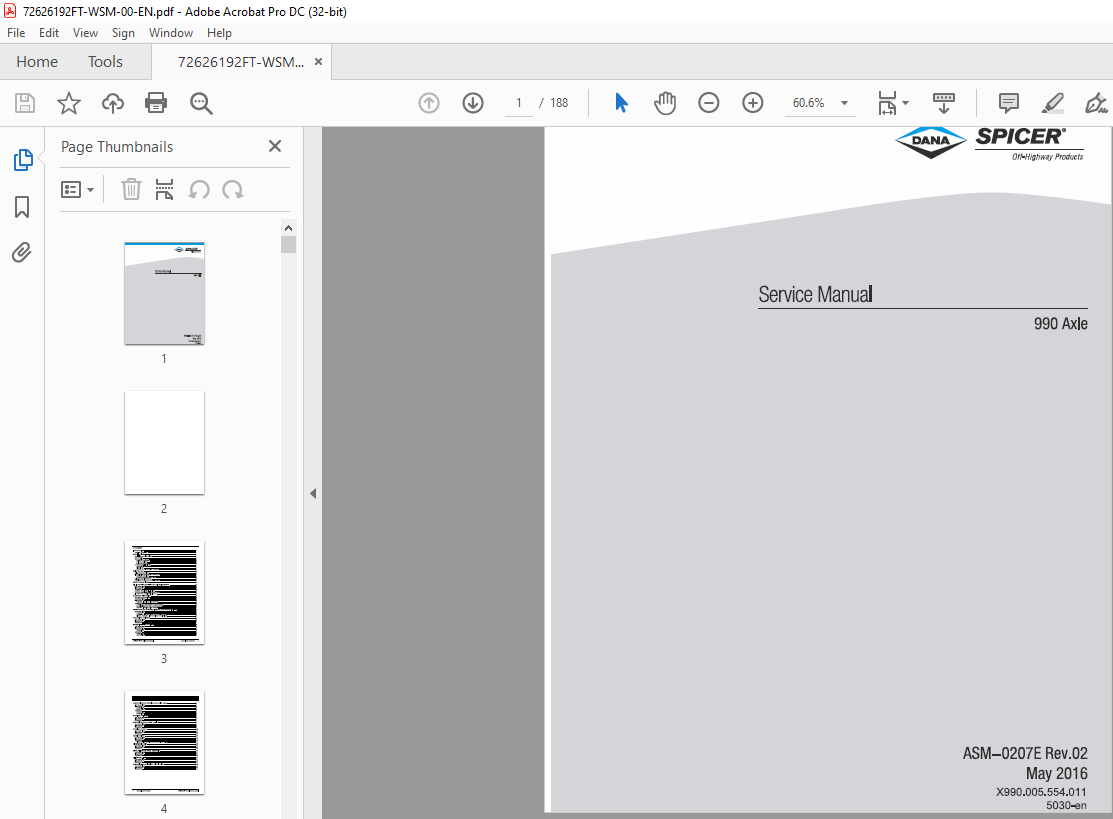The width and height of the screenshot is (1113, 819).
Task: Open the Find text magnifier icon
Action: click(201, 103)
